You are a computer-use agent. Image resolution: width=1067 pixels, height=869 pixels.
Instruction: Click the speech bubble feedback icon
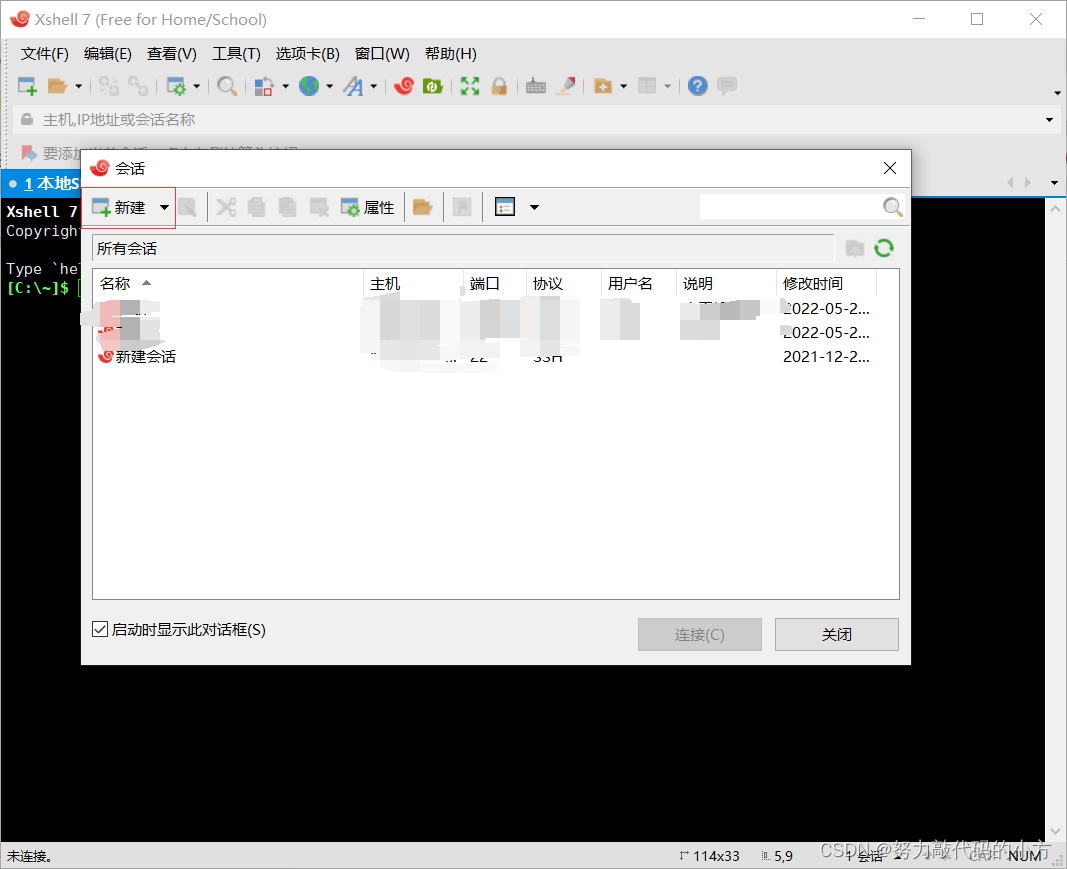pos(727,86)
